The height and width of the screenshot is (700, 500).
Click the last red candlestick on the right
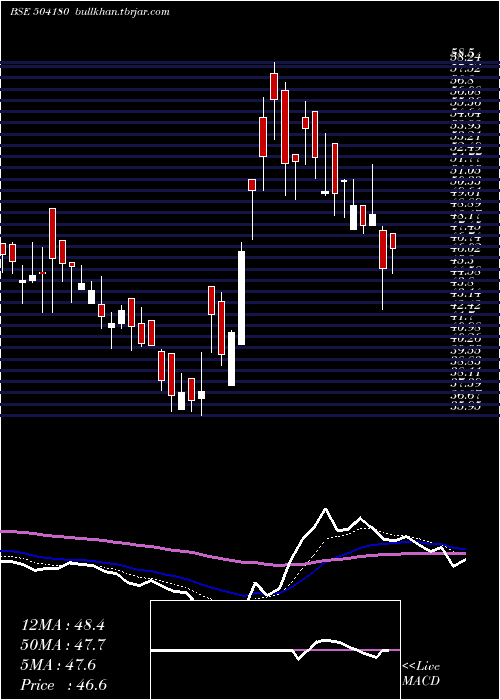pos(393,241)
